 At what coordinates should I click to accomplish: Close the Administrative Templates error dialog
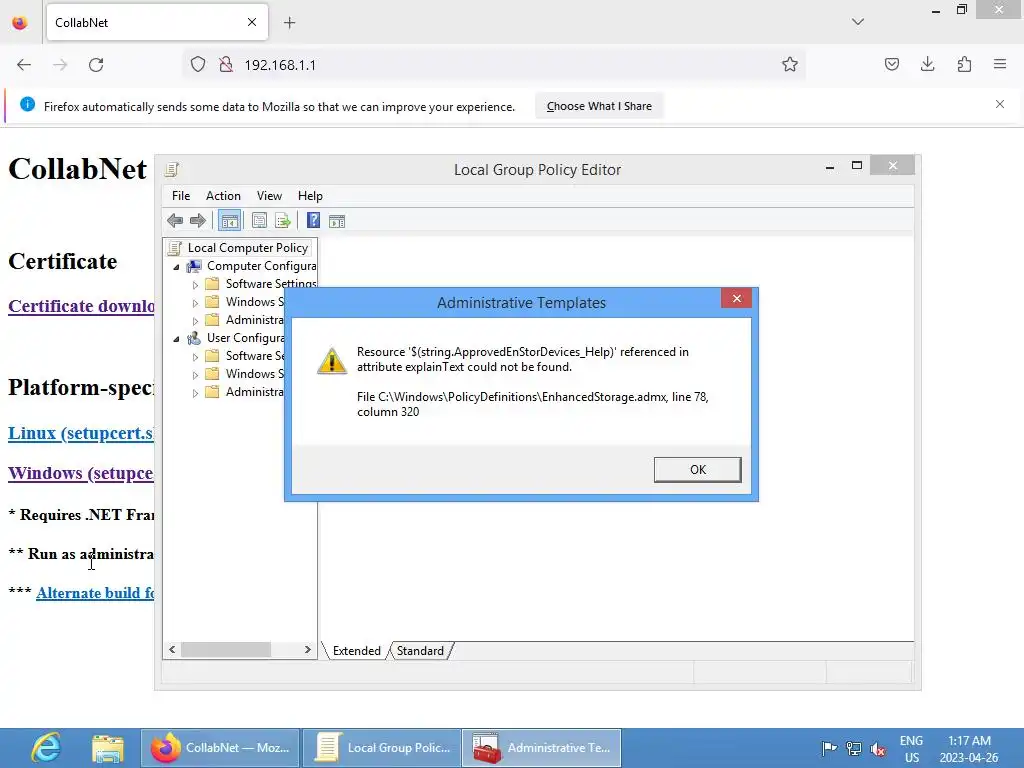click(737, 298)
